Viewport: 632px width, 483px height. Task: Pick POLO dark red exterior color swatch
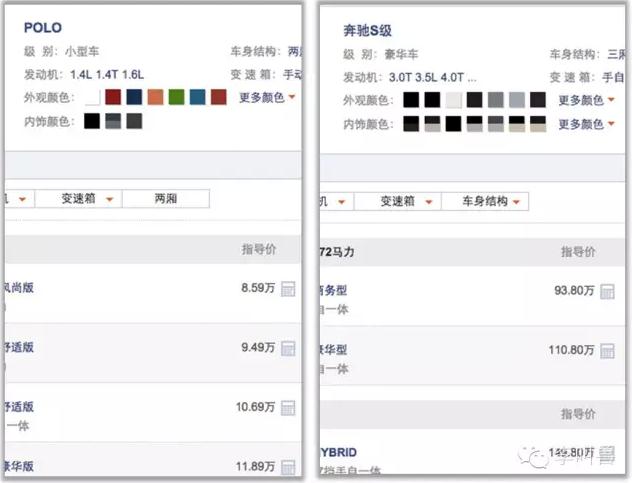[113, 97]
